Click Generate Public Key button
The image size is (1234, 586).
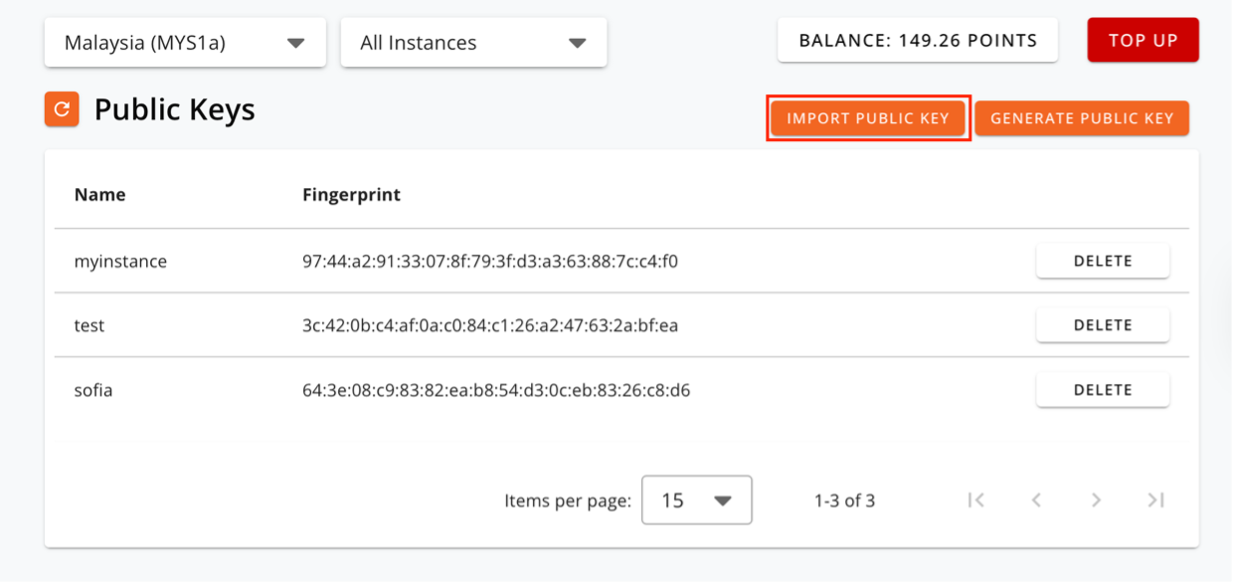[x=1082, y=118]
